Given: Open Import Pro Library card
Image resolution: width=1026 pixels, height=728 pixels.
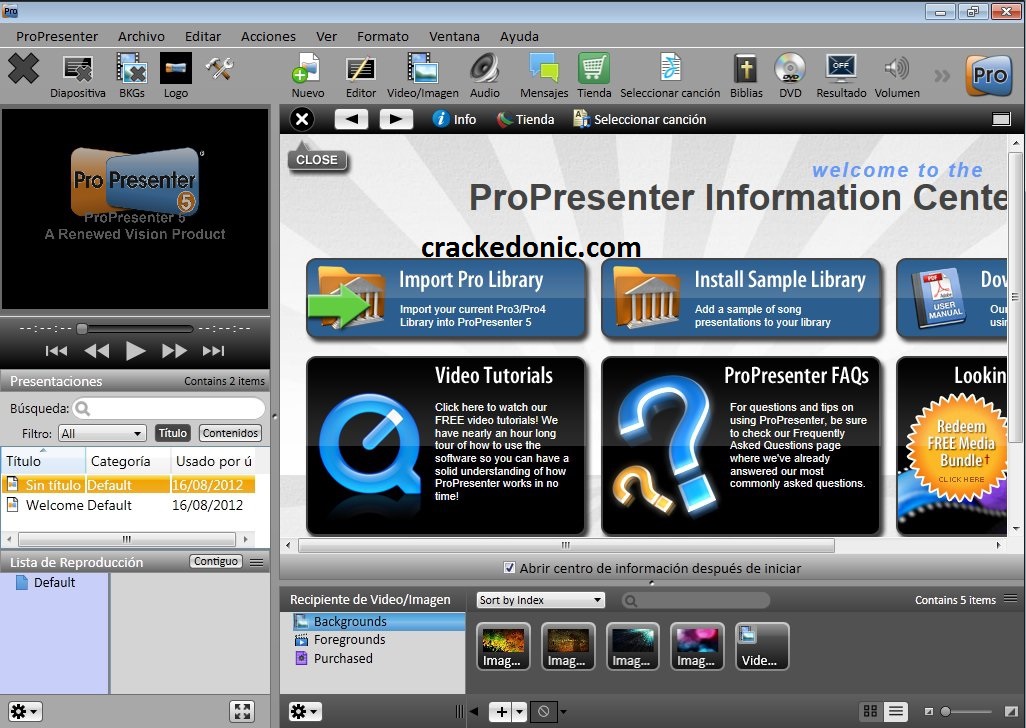Looking at the screenshot, I should (x=446, y=298).
